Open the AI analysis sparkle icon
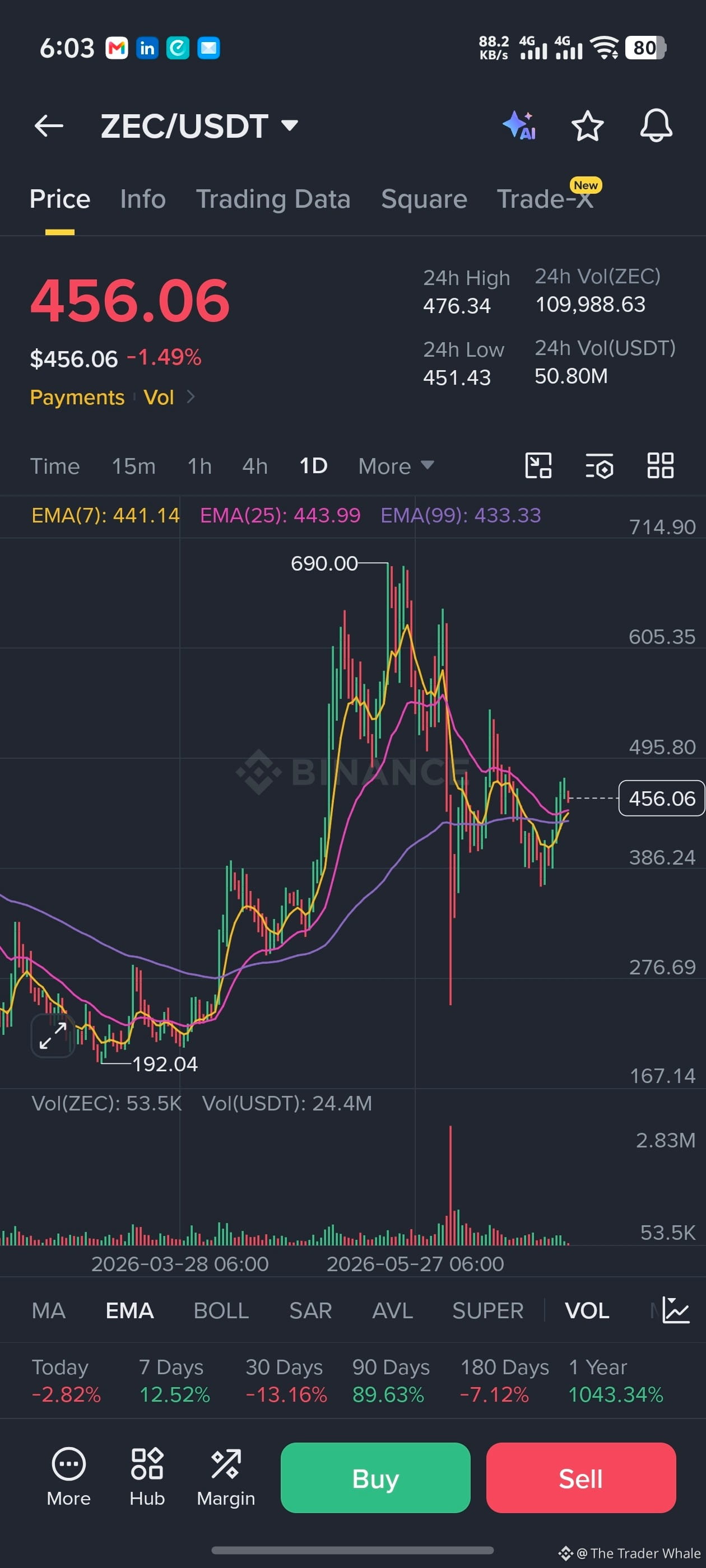Screen dimensions: 706x1568 click(x=519, y=125)
